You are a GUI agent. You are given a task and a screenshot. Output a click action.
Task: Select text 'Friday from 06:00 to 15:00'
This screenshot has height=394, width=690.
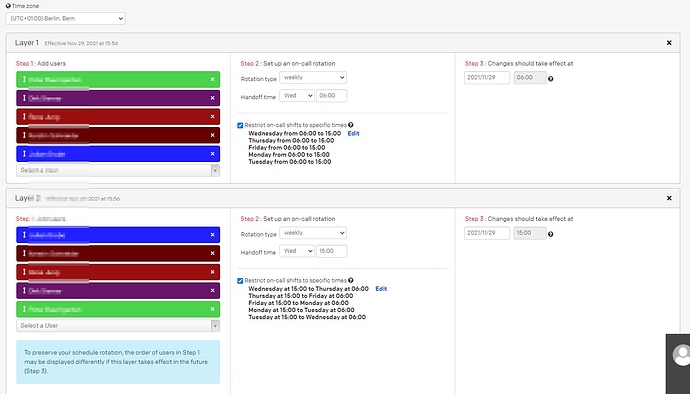pyautogui.click(x=287, y=147)
